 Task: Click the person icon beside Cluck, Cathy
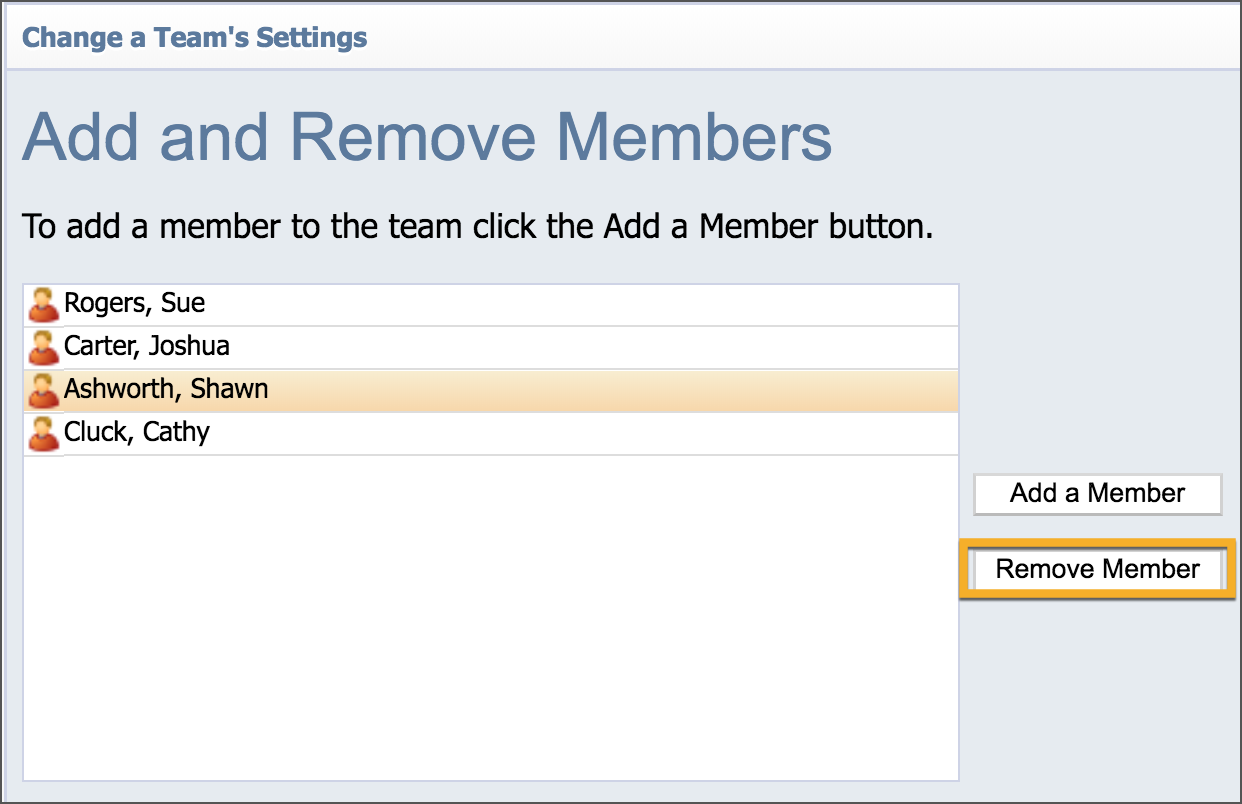(x=43, y=434)
